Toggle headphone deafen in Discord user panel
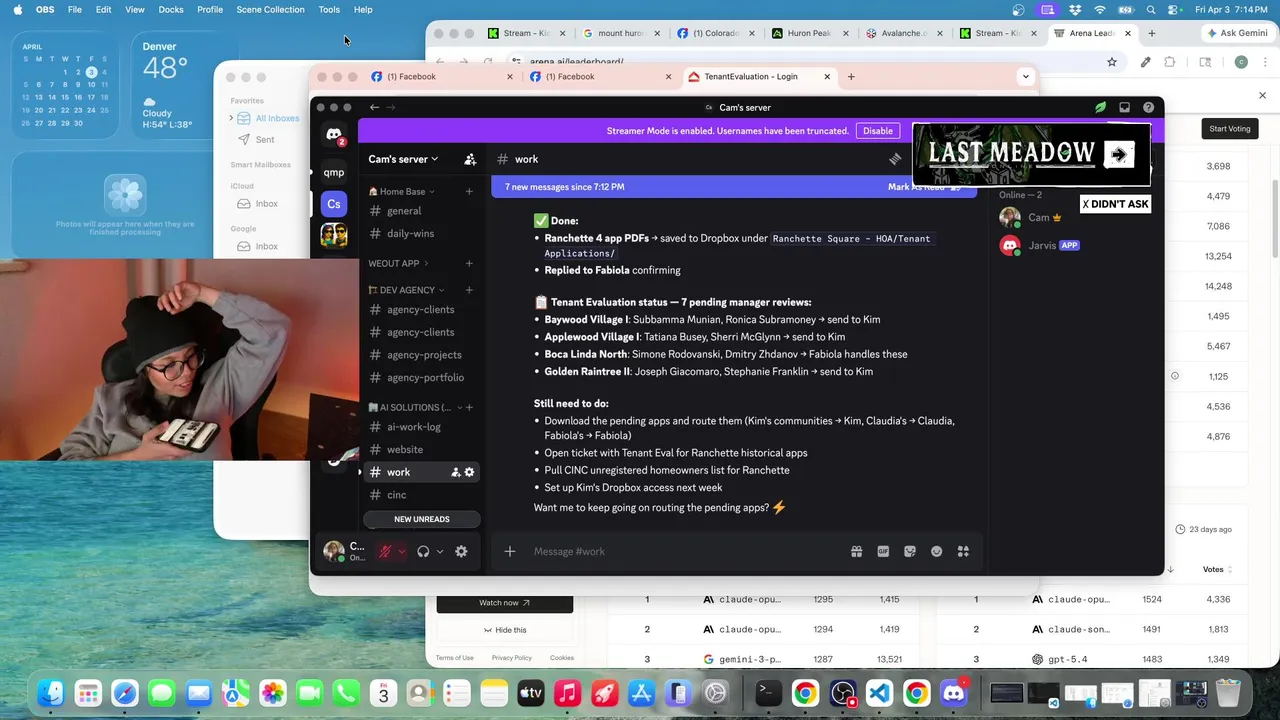The width and height of the screenshot is (1280, 720). coord(423,551)
